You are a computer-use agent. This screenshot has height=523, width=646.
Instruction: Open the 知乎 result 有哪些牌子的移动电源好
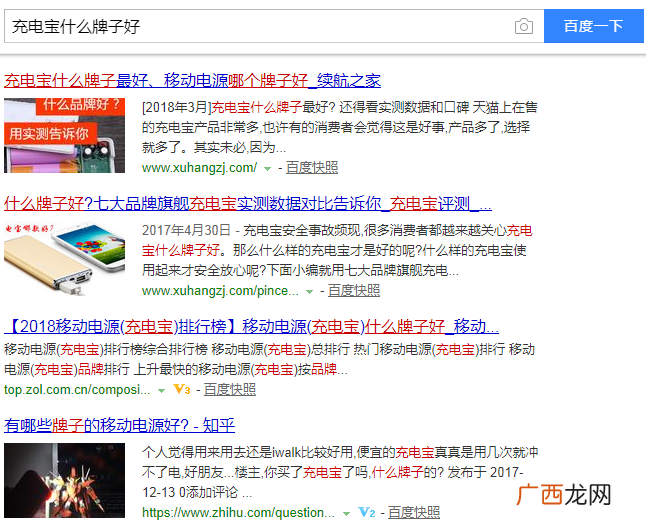[119, 425]
